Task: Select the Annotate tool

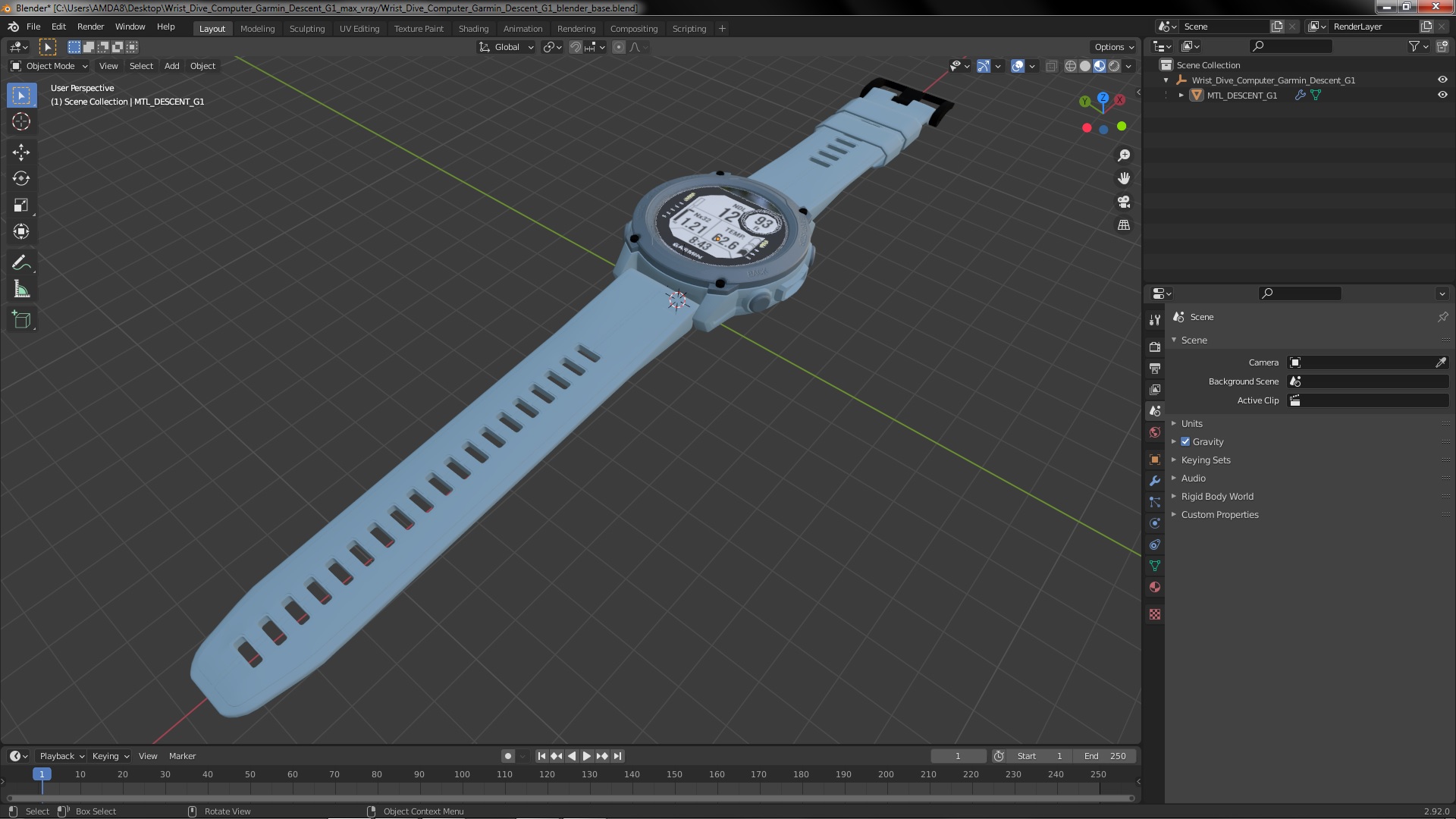Action: tap(21, 263)
